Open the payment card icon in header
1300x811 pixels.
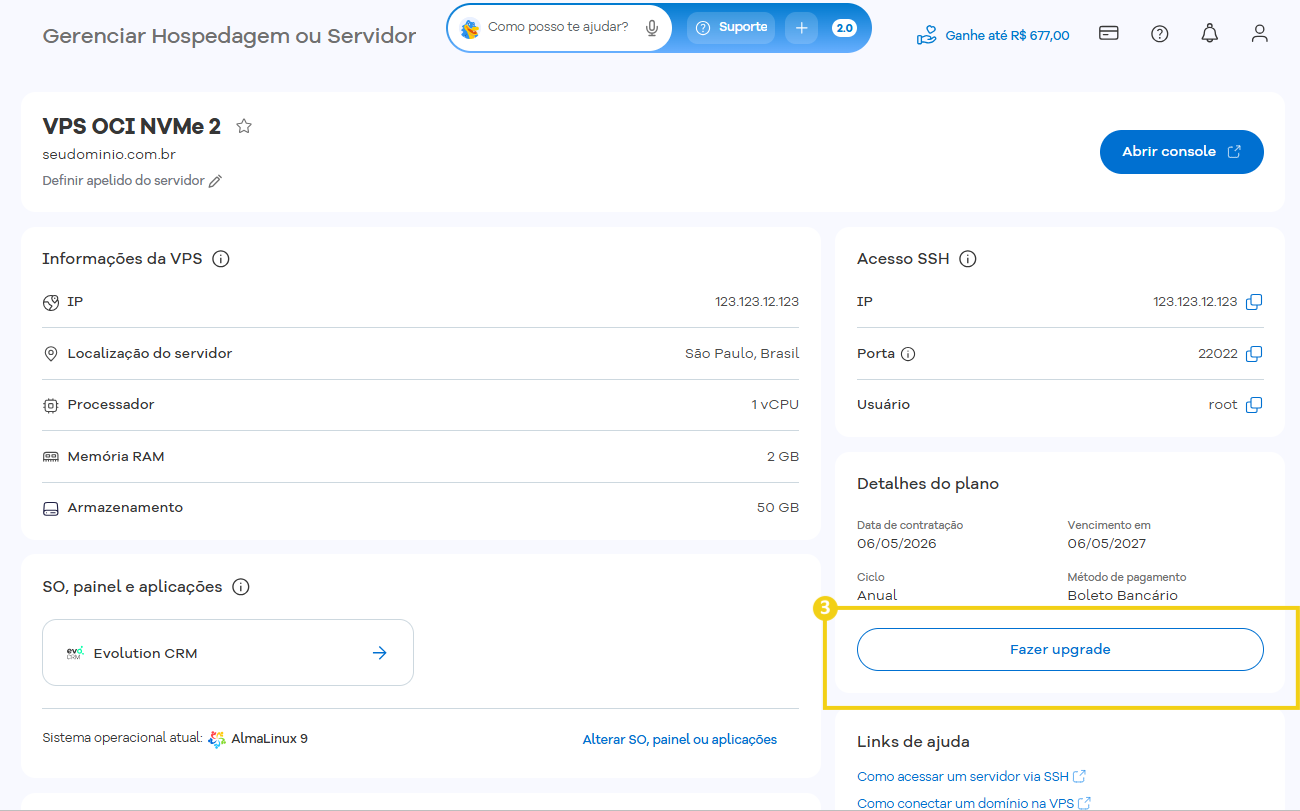(x=1108, y=33)
